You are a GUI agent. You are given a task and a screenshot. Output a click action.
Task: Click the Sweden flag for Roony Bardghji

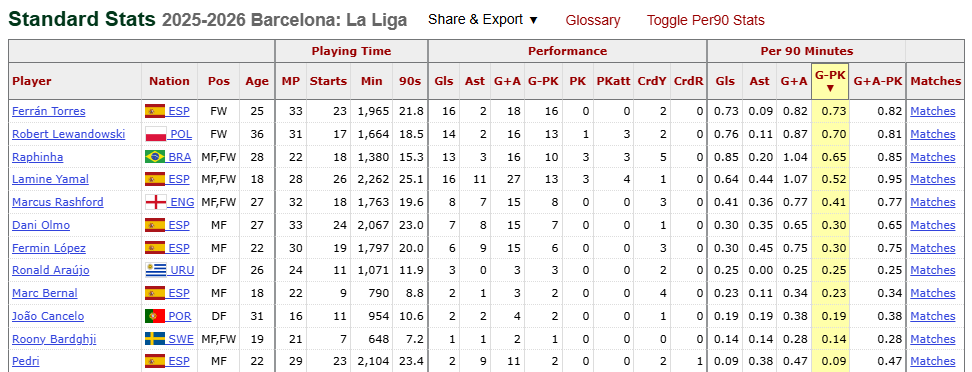click(155, 339)
